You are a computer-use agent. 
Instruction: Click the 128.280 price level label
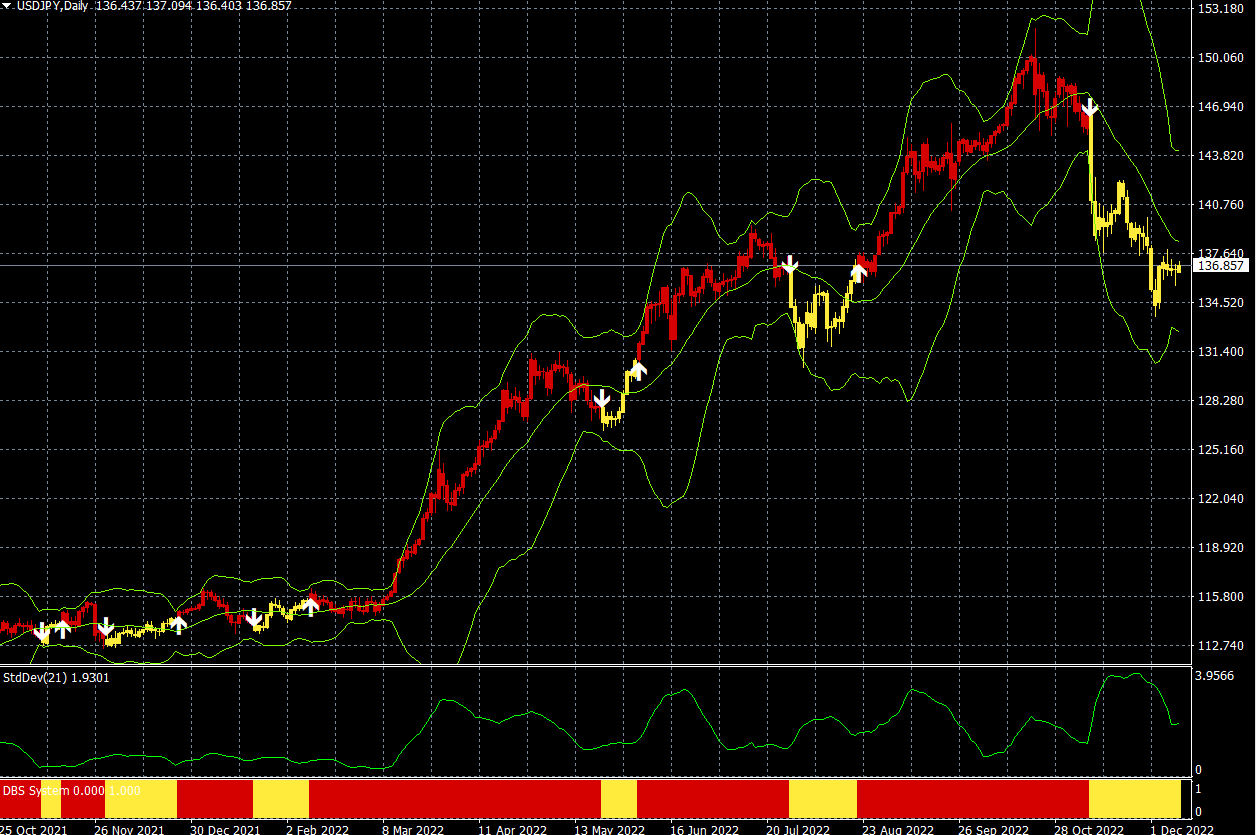coord(1221,401)
